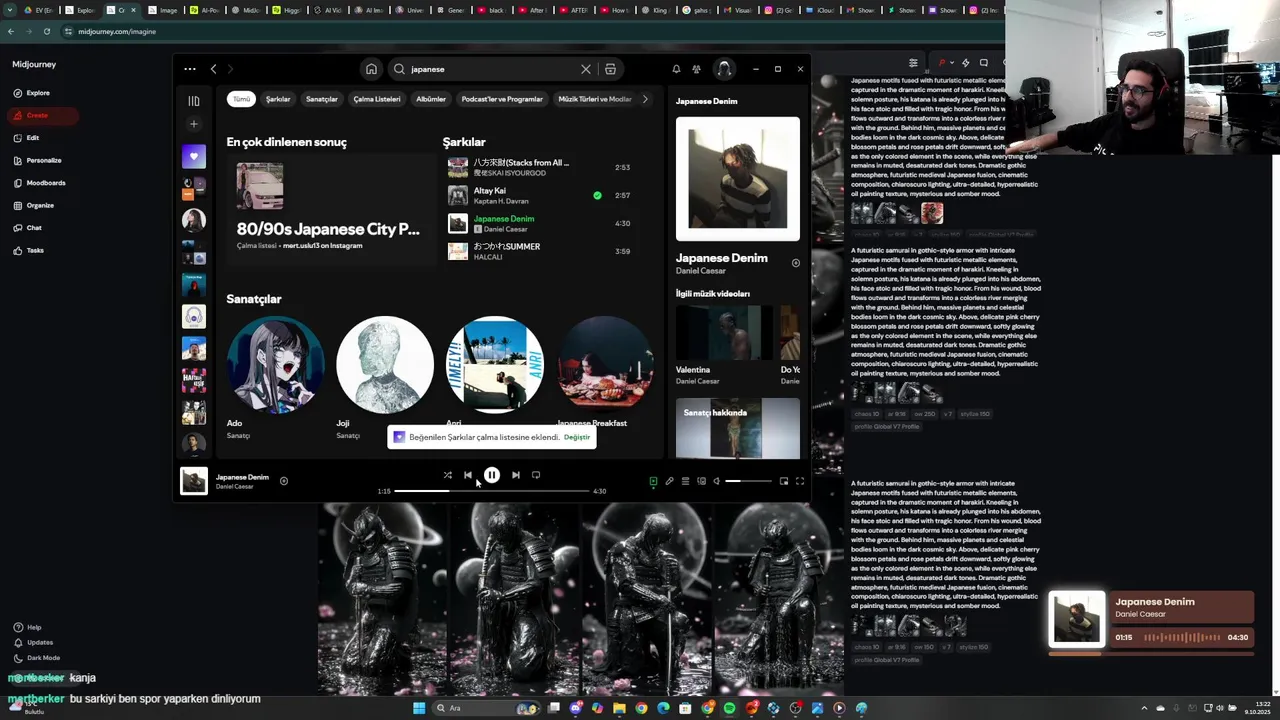
Task: Create new playlist plus button in sidebar
Action: pyautogui.click(x=194, y=124)
